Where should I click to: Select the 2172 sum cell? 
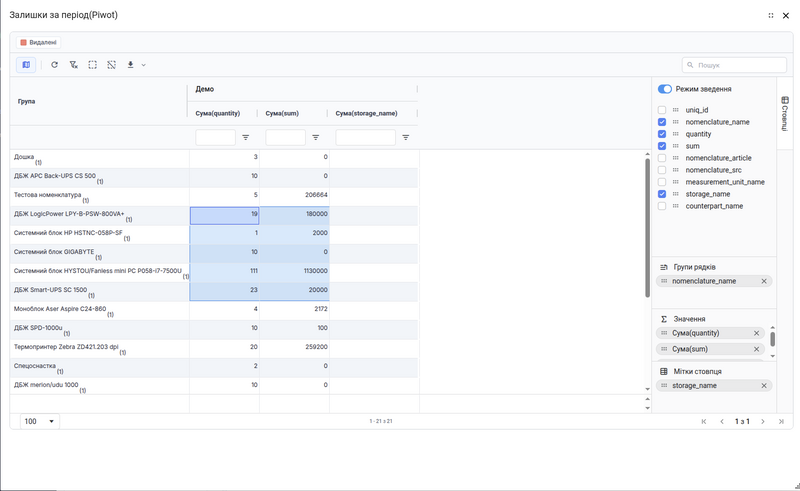click(294, 309)
